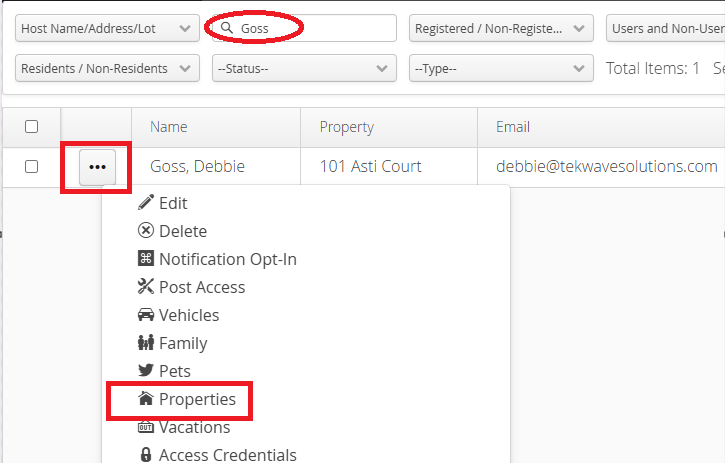The height and width of the screenshot is (463, 725).
Task: Click the pencil icon next to Edit
Action: pyautogui.click(x=146, y=202)
